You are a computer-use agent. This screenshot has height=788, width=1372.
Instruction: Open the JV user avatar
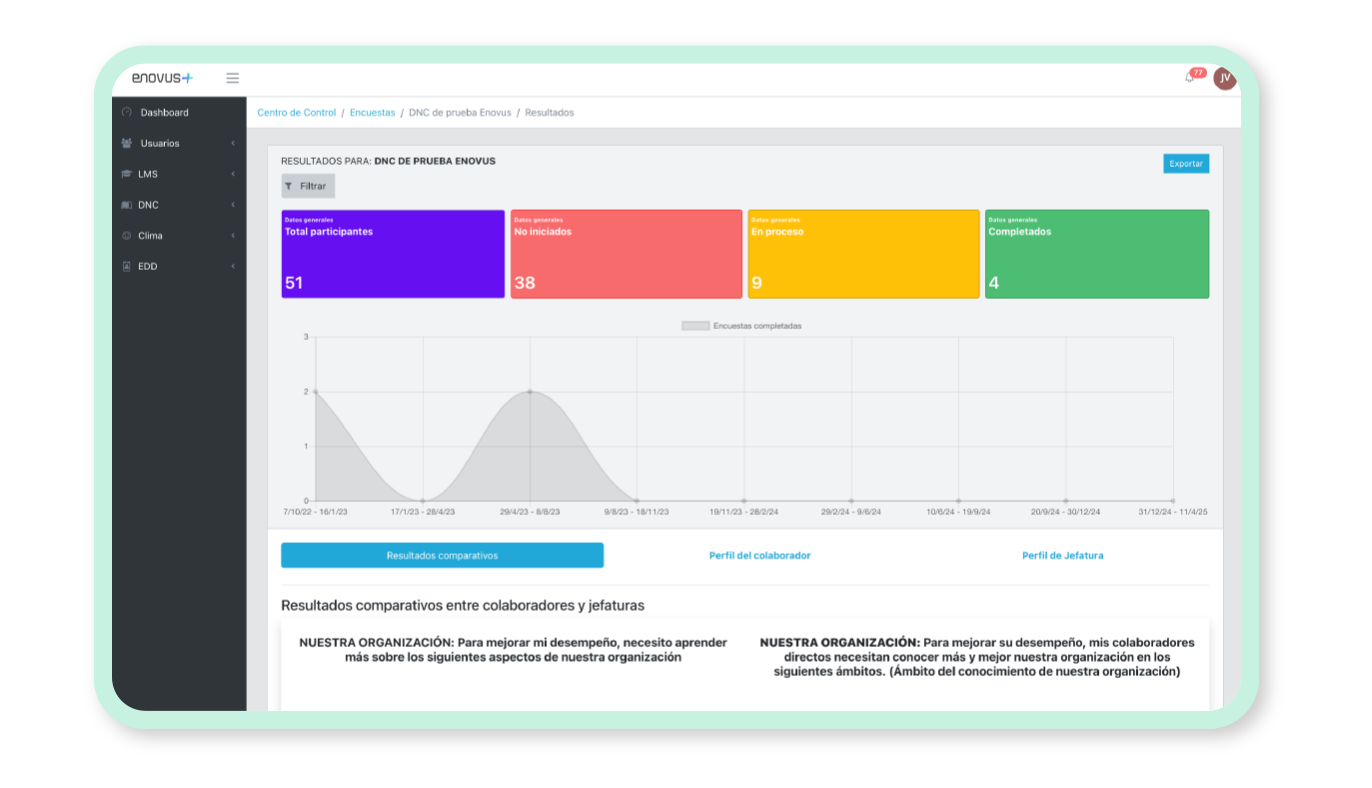(x=1224, y=78)
